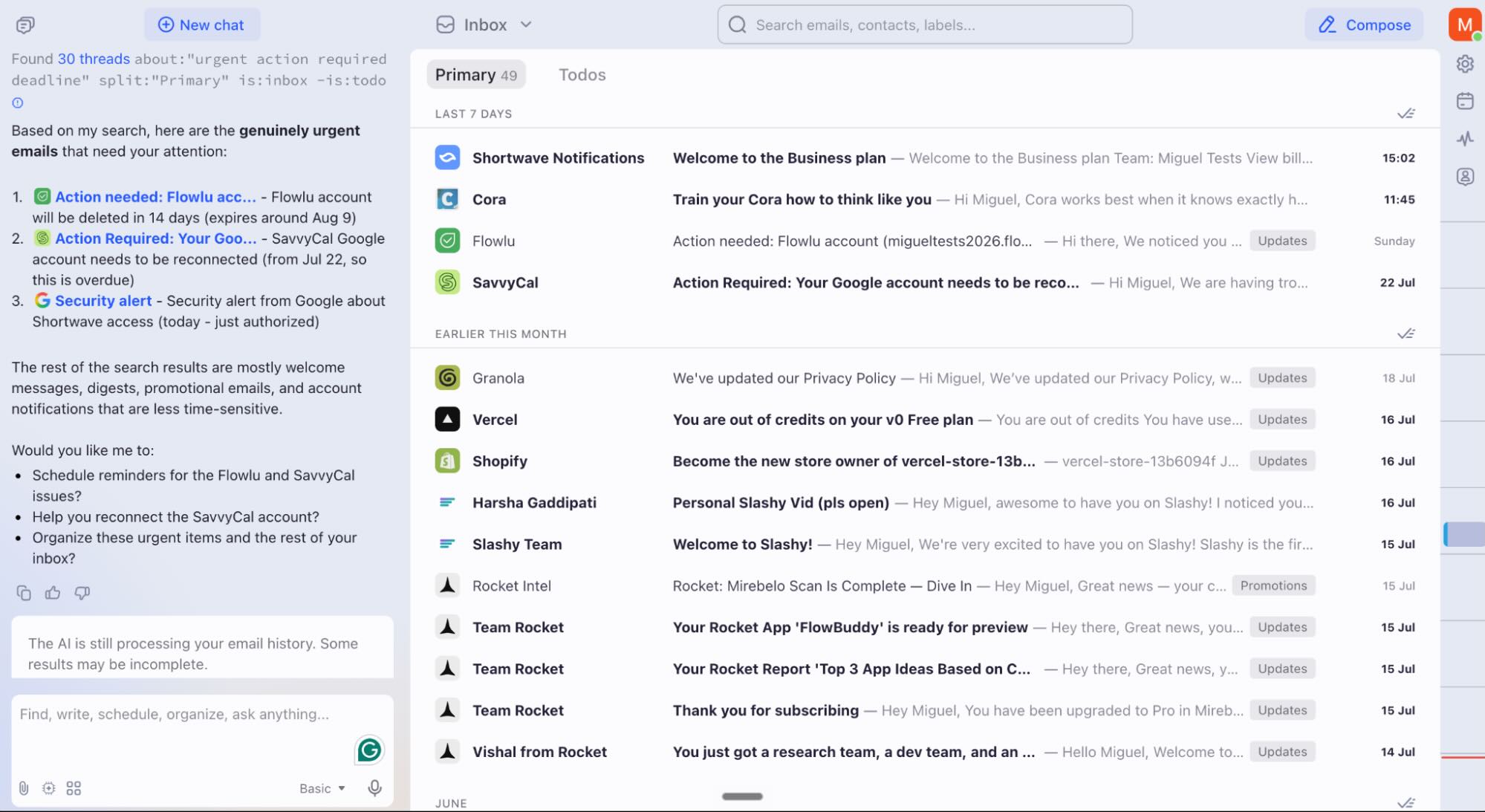1485x812 pixels.
Task: Give thumbs down to the AI response
Action: click(82, 592)
